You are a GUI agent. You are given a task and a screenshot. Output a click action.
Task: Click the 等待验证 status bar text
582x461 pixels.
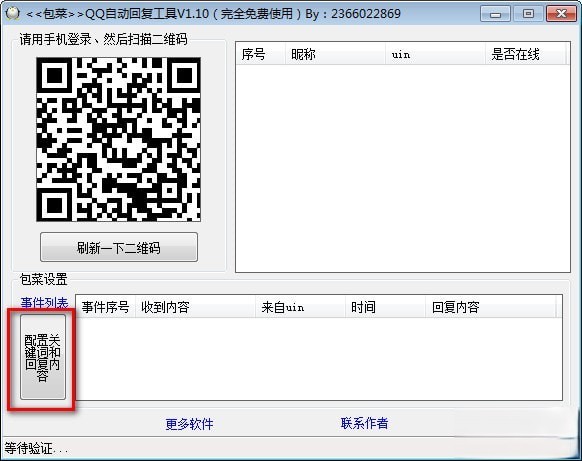click(x=36, y=448)
